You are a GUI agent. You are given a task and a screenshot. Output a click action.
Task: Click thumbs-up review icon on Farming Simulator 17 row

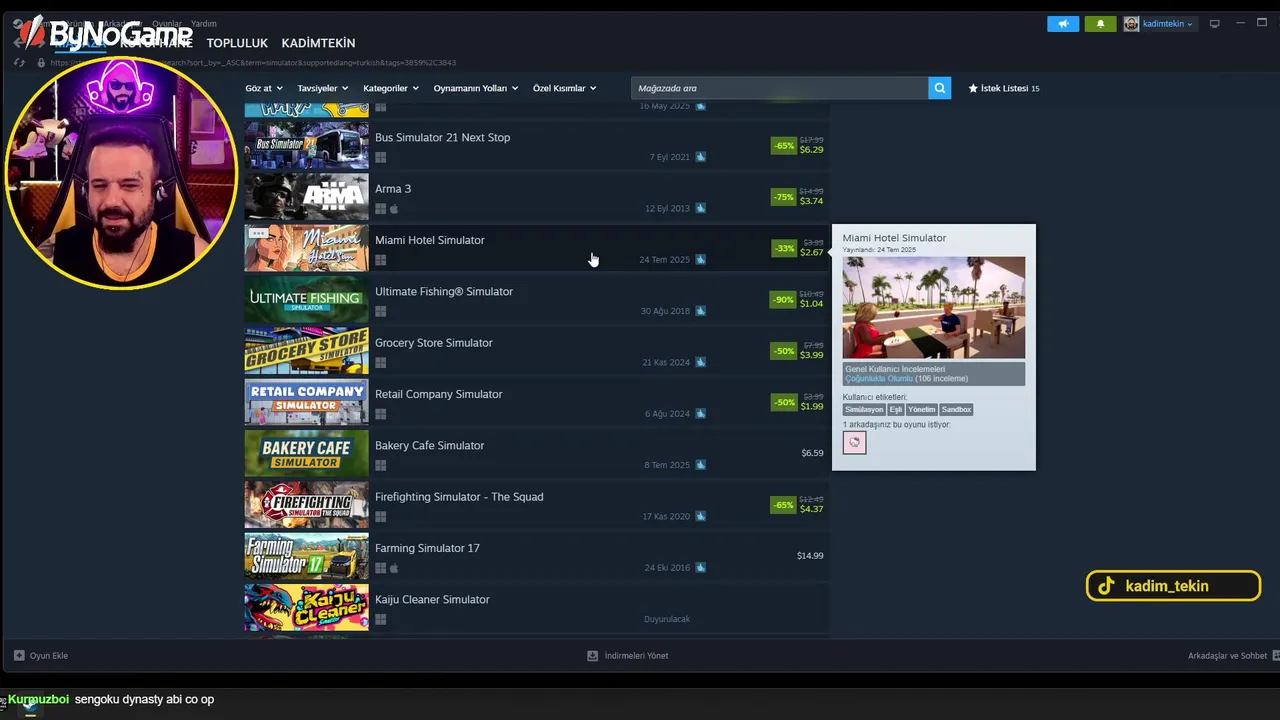(700, 567)
